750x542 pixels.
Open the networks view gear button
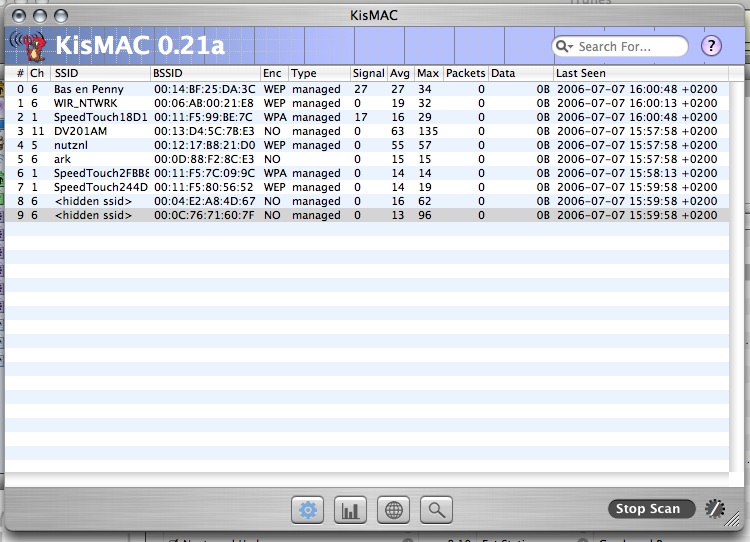point(308,510)
